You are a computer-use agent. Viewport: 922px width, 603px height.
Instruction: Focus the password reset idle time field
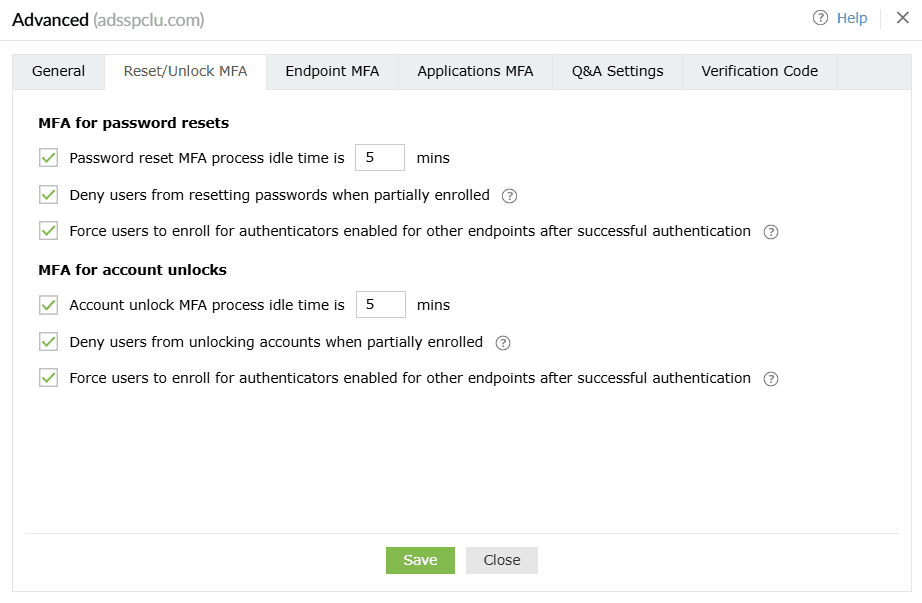380,158
